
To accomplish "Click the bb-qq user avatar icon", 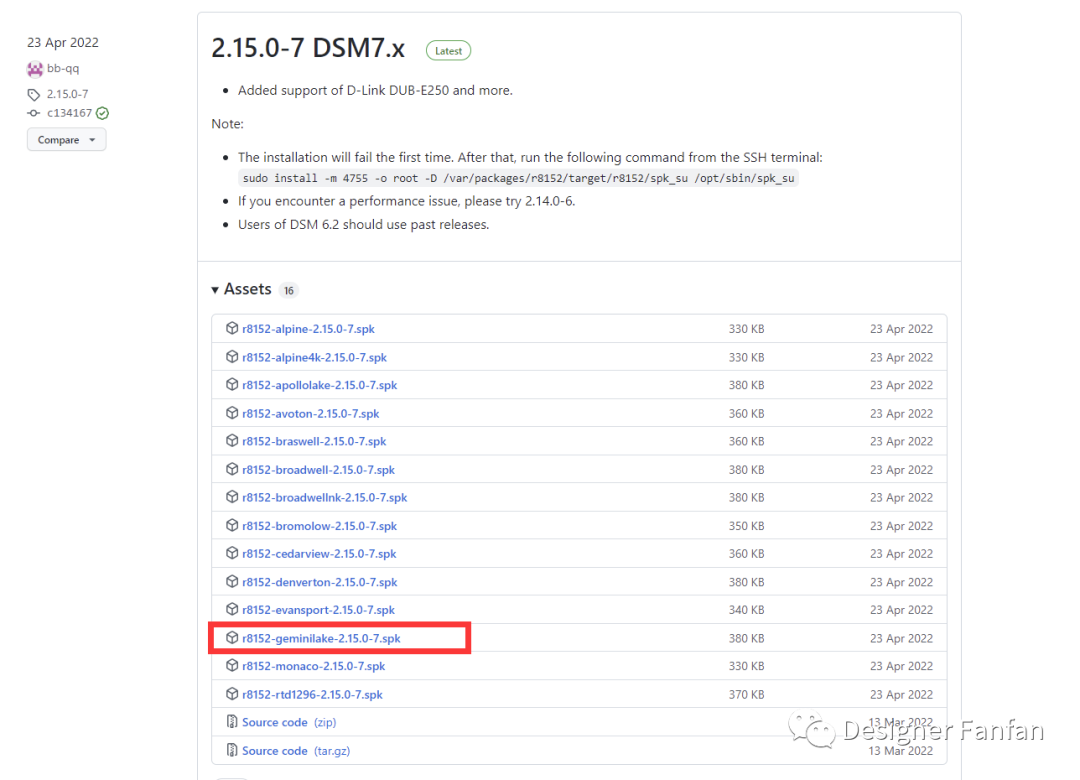I will [34, 69].
